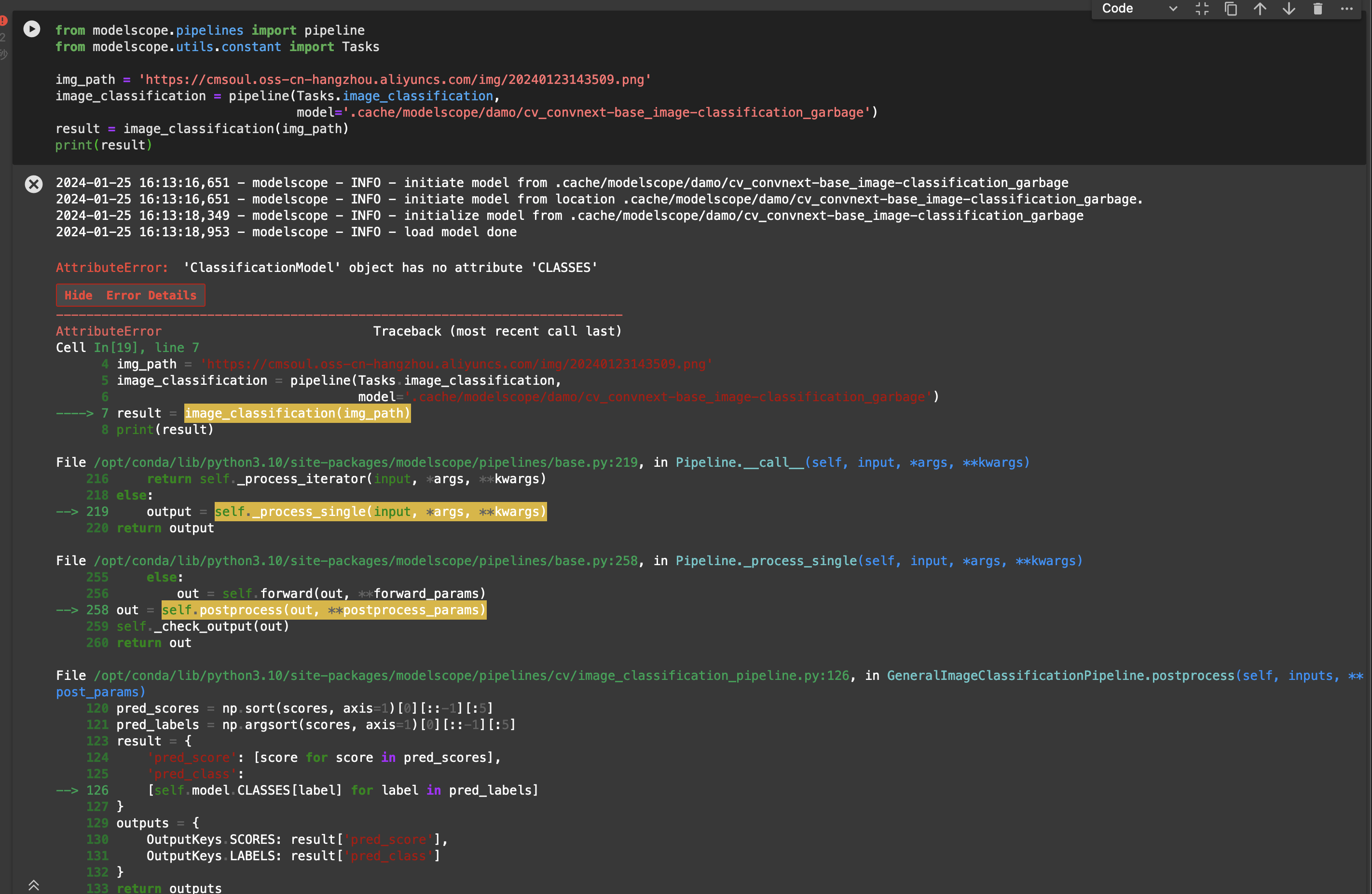The height and width of the screenshot is (894, 1372).
Task: Click the Hide Error Details button
Action: pos(130,295)
